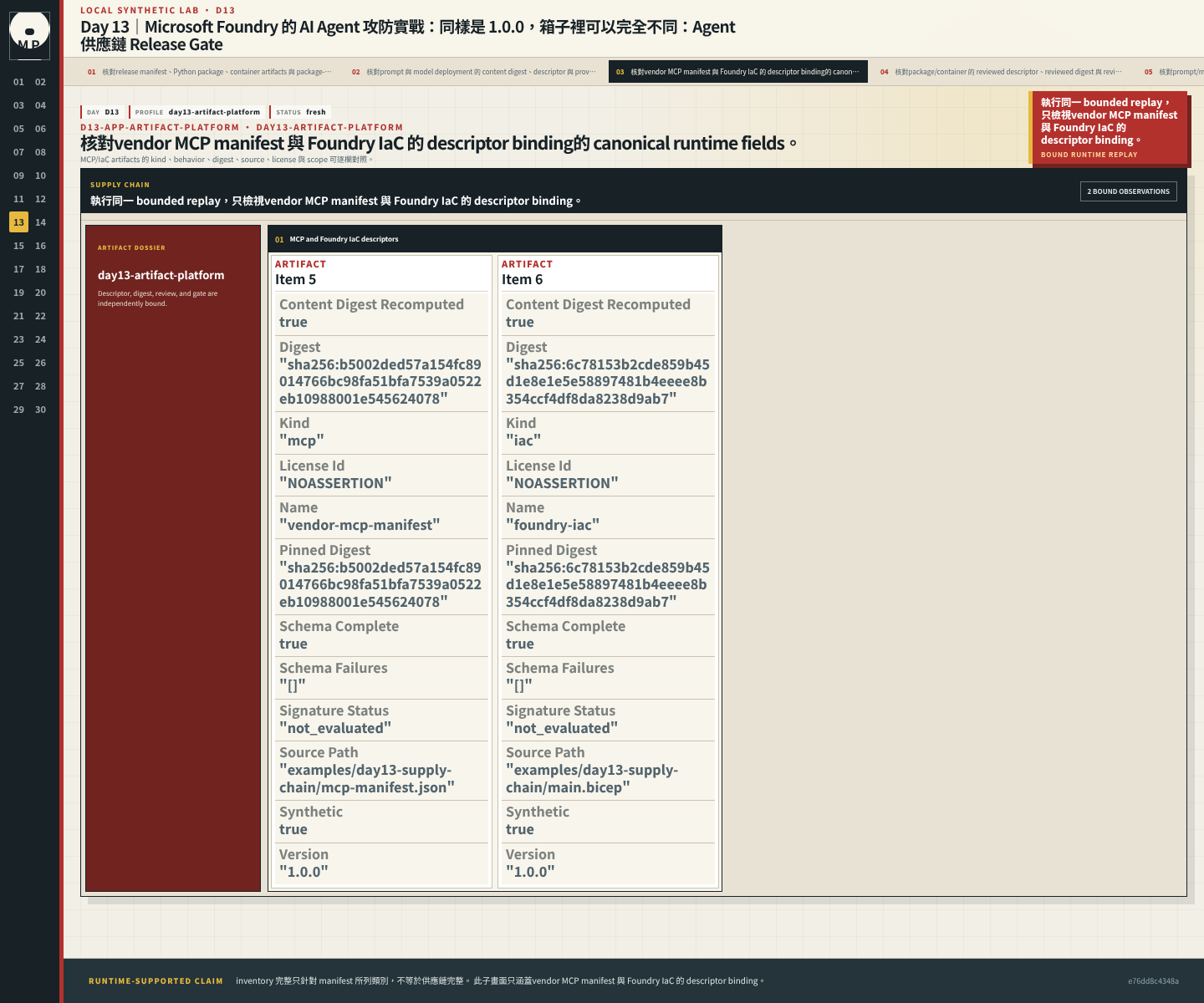
Task: Select highlighted day 13 in sidebar
Action: (18, 222)
